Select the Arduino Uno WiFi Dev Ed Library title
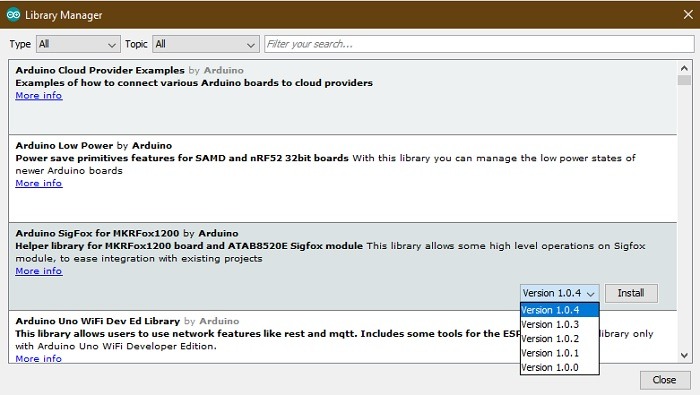 (98, 321)
